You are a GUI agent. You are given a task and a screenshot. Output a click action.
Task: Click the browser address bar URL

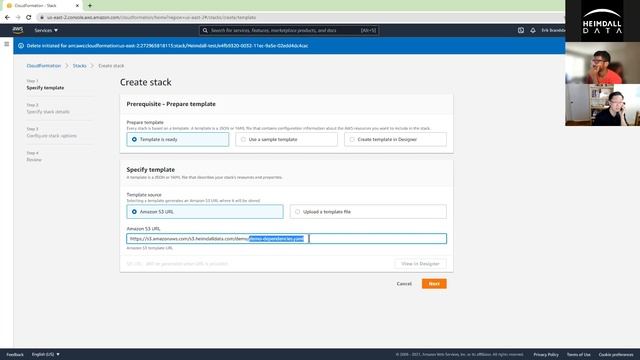tap(151, 18)
